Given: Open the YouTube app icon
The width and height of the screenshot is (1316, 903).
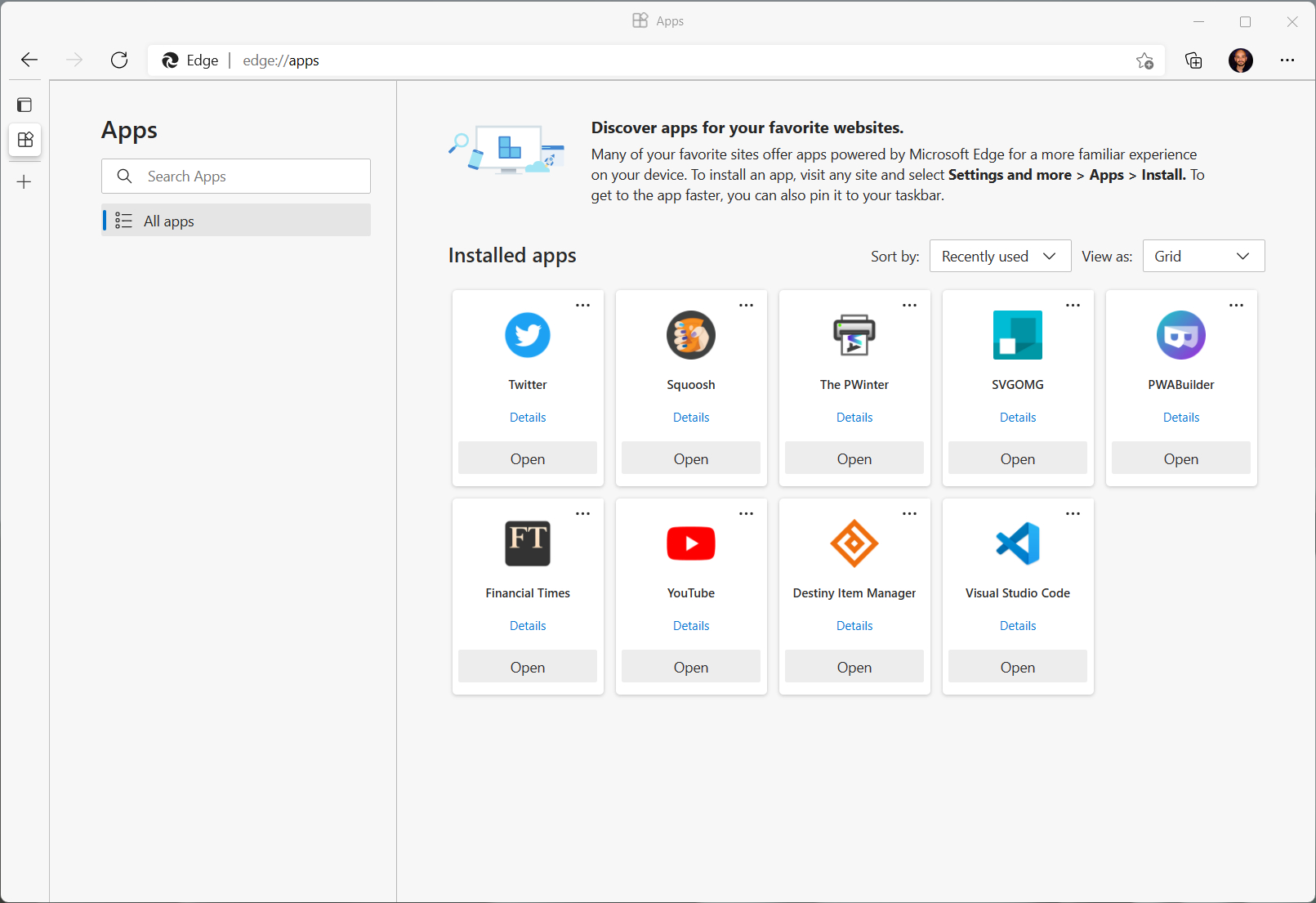Looking at the screenshot, I should pyautogui.click(x=690, y=543).
